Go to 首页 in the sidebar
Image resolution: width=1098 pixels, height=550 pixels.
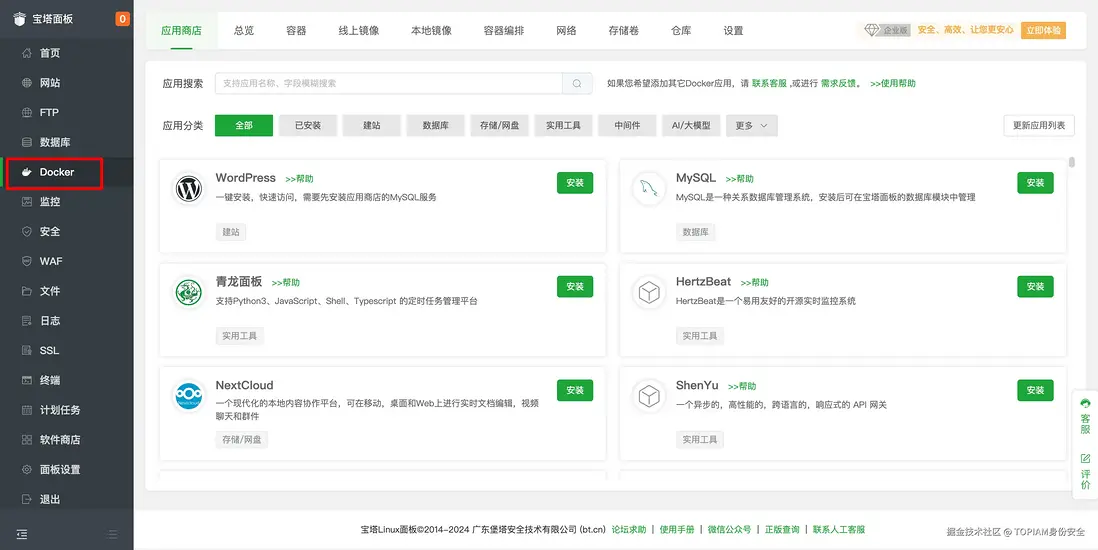tap(49, 53)
